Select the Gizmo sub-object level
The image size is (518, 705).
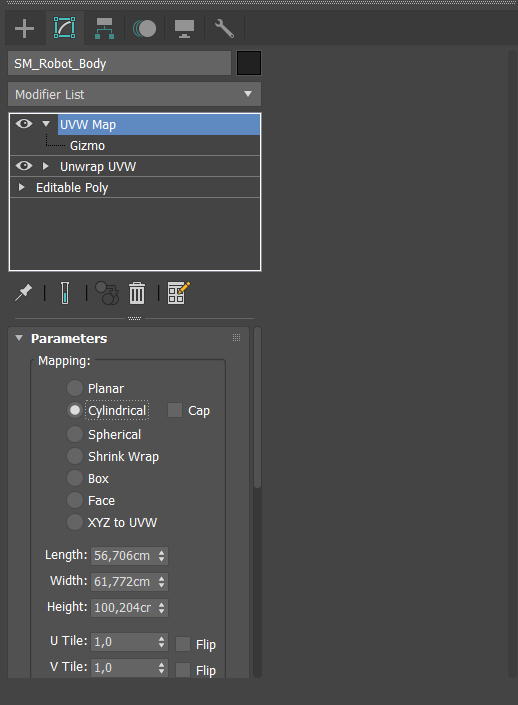point(87,146)
